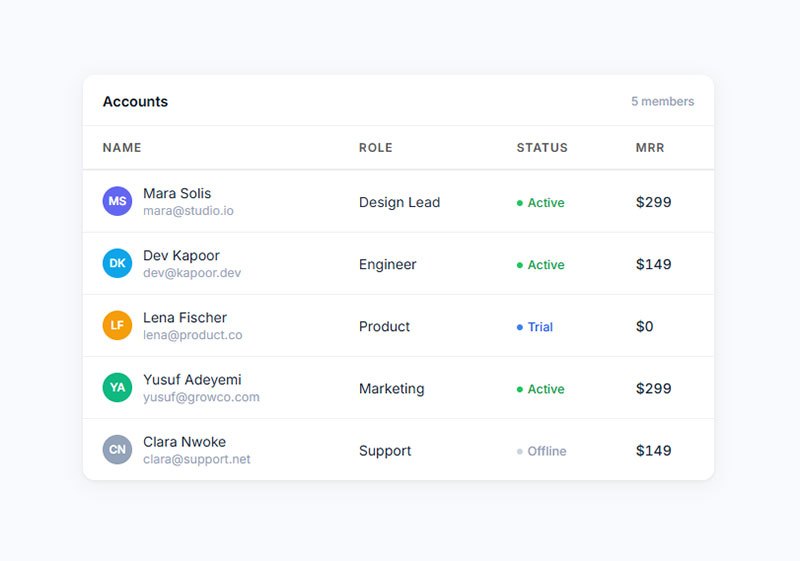Sort by the MRR column header
This screenshot has width=800, height=561.
[x=650, y=148]
